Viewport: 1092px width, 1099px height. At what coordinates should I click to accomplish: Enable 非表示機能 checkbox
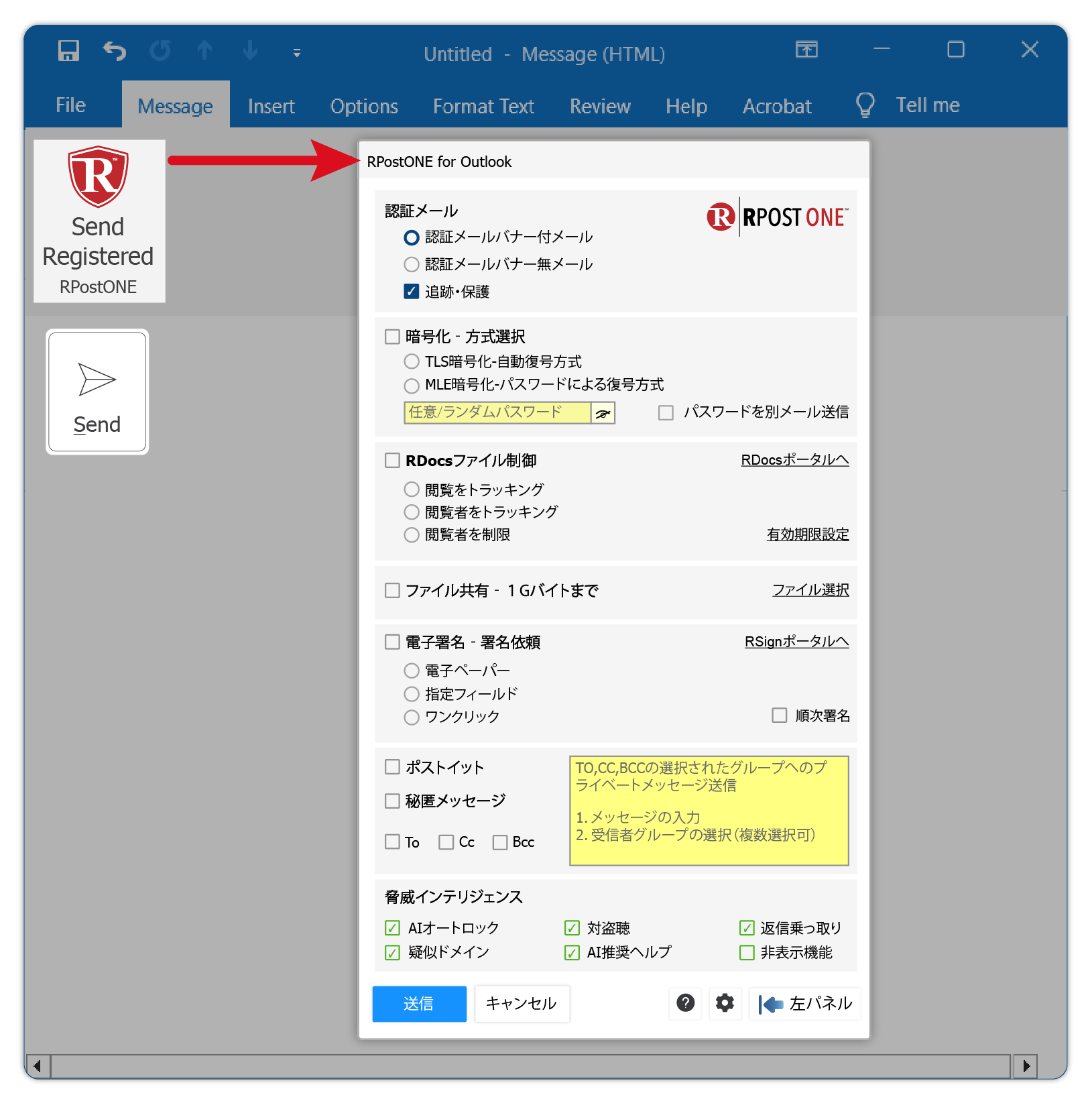click(747, 953)
